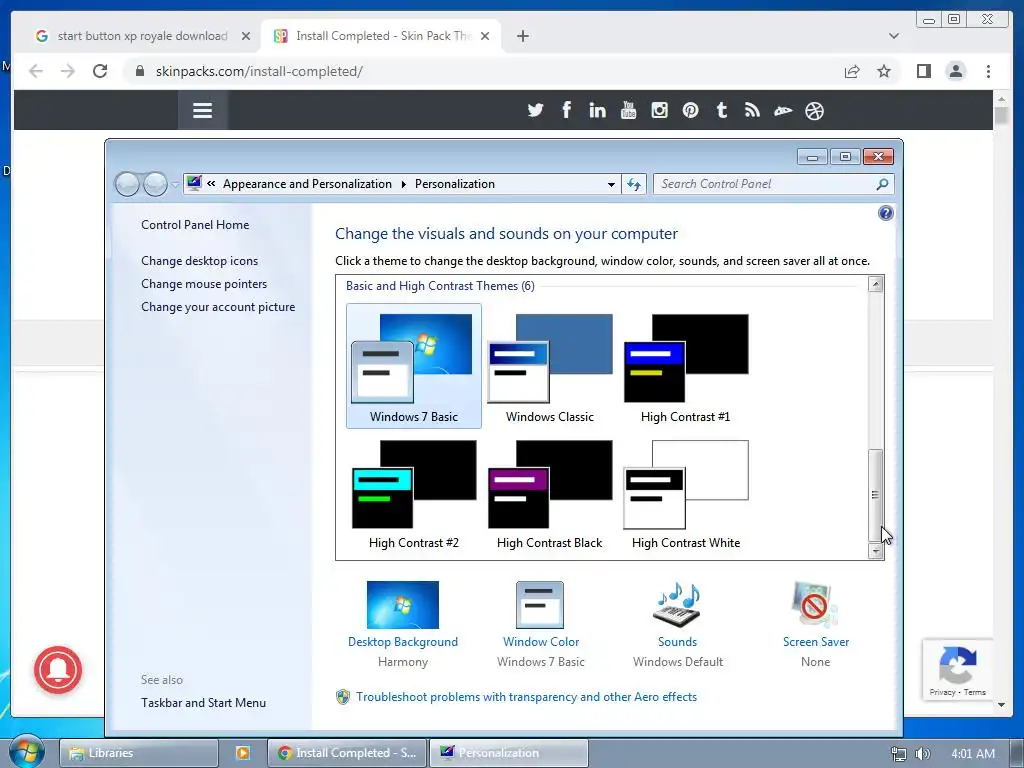Click the search magnifier in Control Panel

coord(882,184)
